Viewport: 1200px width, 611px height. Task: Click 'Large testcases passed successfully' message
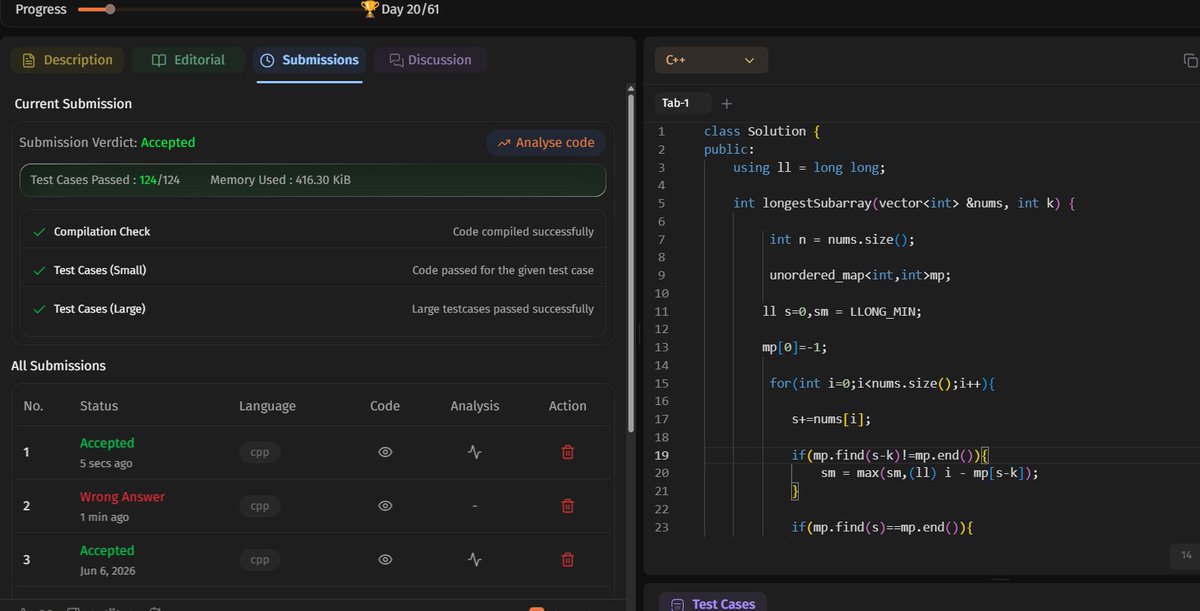pyautogui.click(x=503, y=309)
